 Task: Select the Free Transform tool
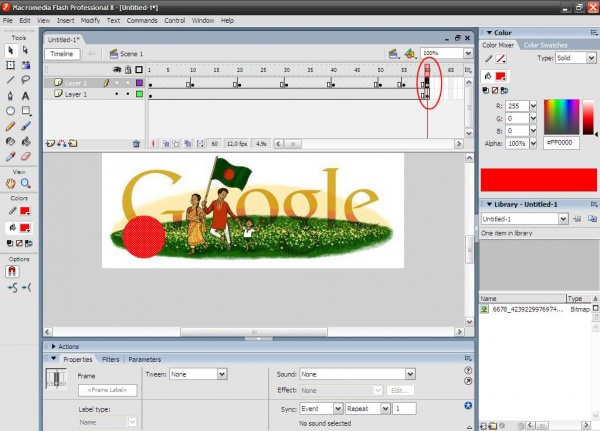(10, 65)
